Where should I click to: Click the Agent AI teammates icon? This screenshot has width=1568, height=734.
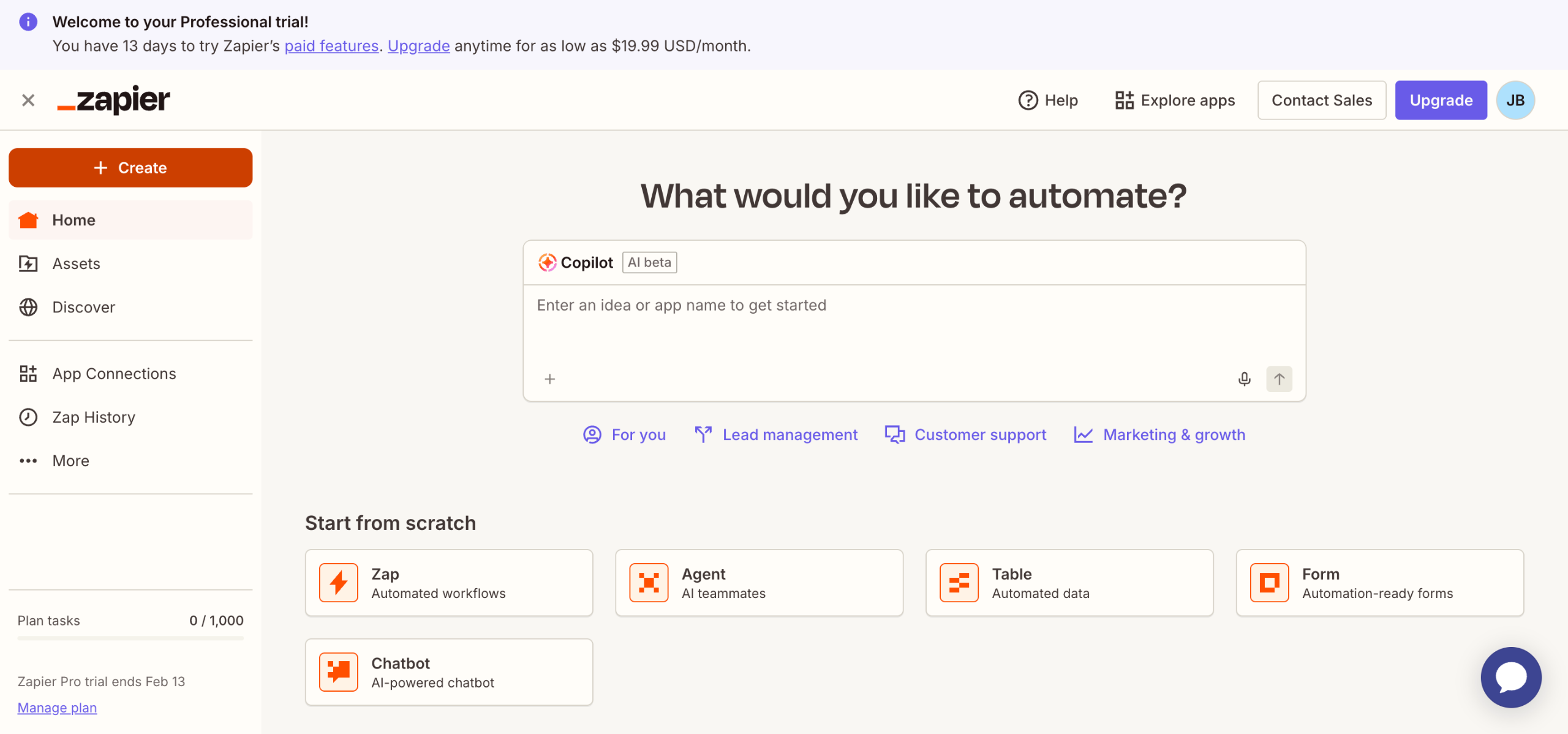pos(649,583)
